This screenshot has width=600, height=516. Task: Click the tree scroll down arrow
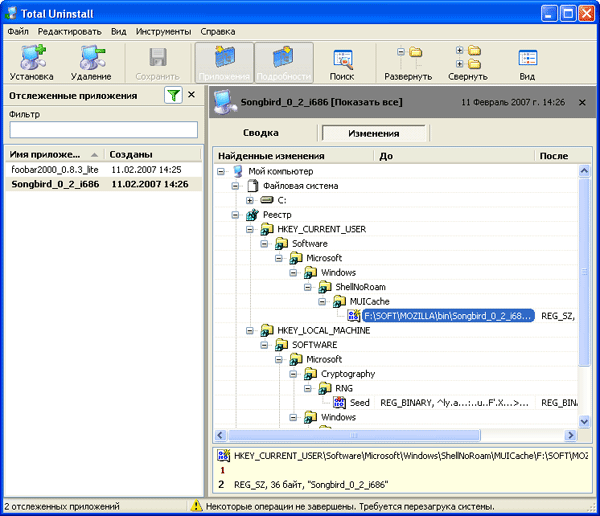pos(584,421)
